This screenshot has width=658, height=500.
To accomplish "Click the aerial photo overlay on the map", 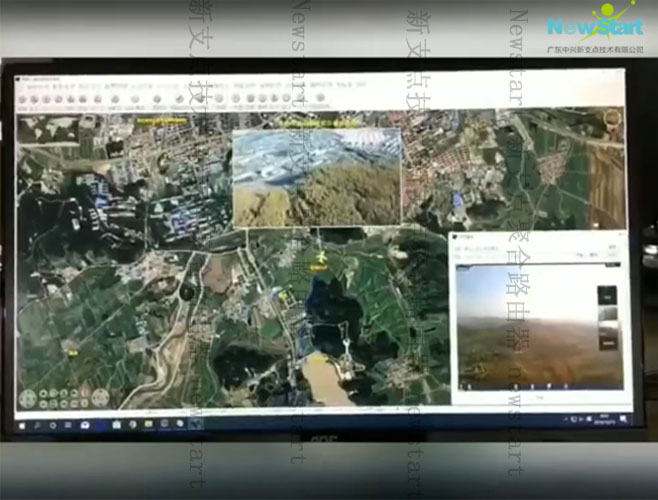I will pos(317,178).
